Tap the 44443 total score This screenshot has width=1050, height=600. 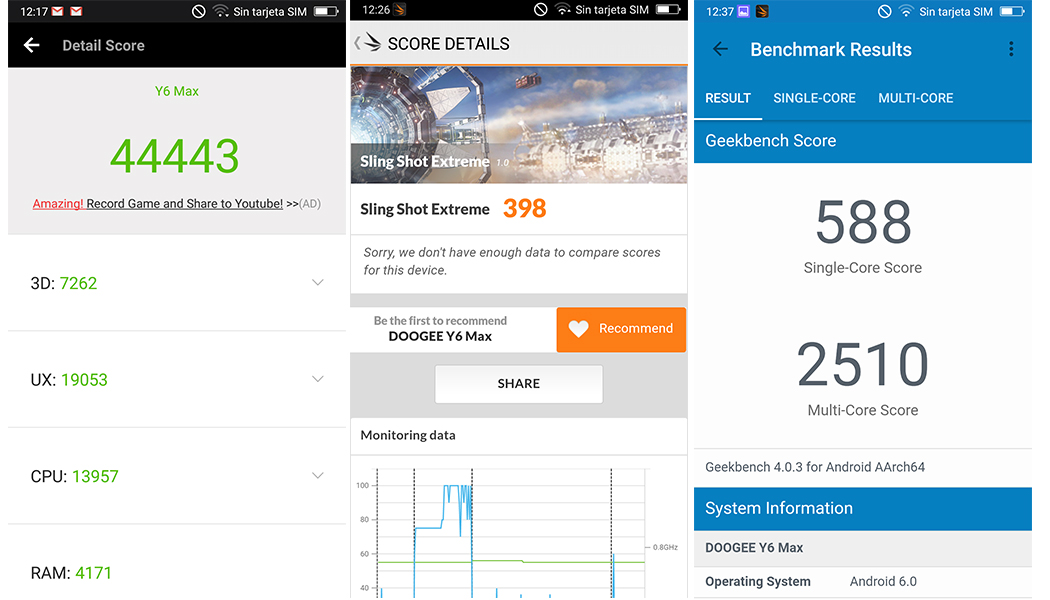(174, 156)
